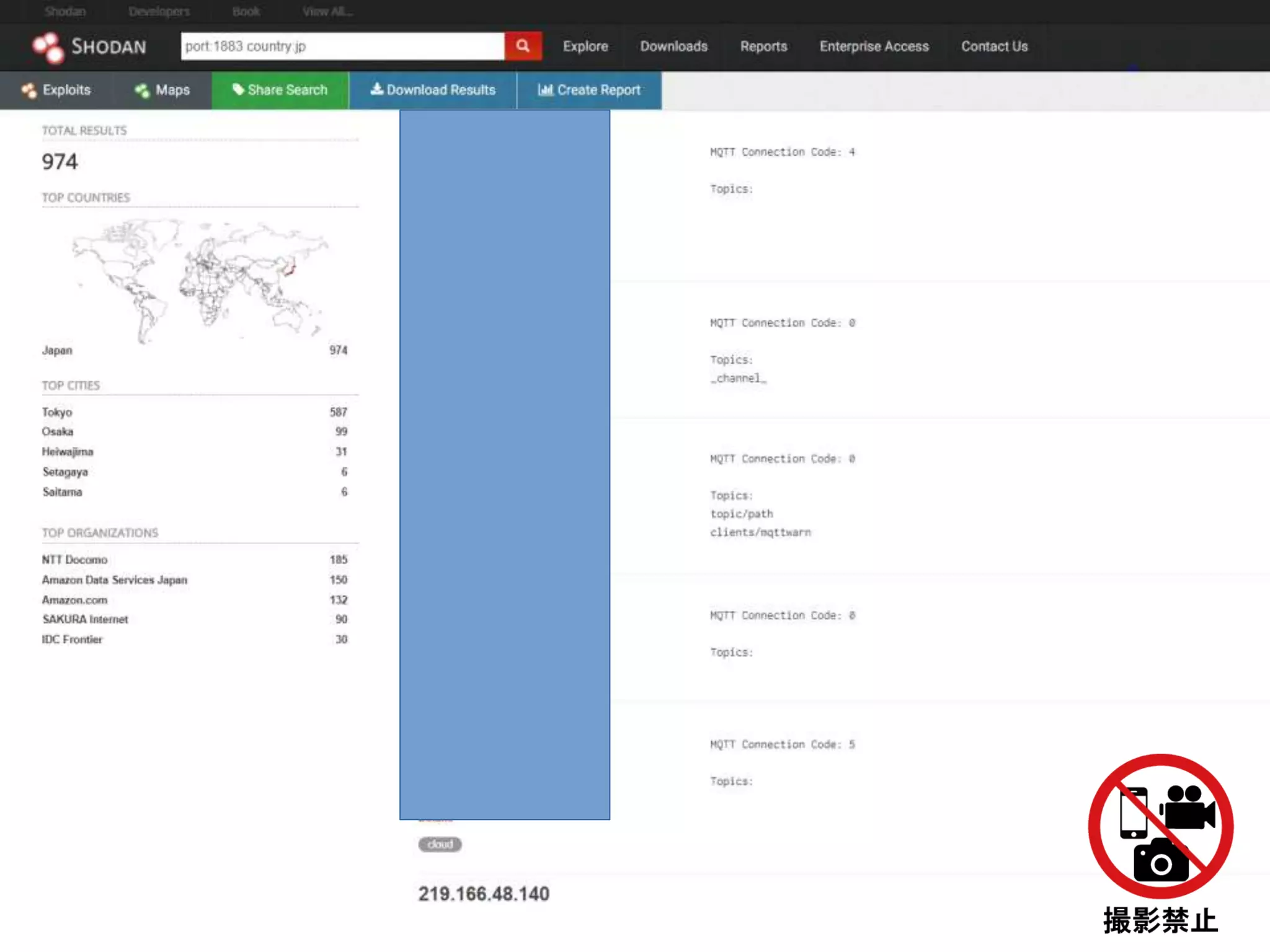Open the Exploits tab
The width and height of the screenshot is (1270, 952).
tap(56, 90)
